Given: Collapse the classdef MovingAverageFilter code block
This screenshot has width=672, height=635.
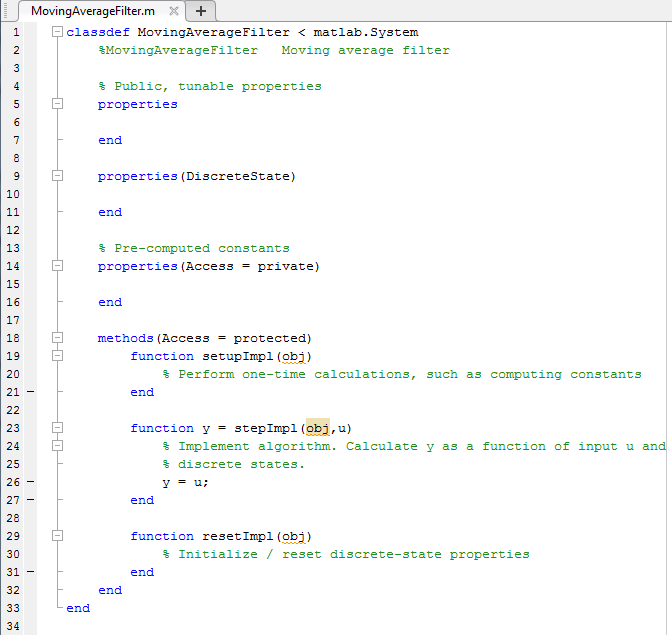Looking at the screenshot, I should pos(57,32).
